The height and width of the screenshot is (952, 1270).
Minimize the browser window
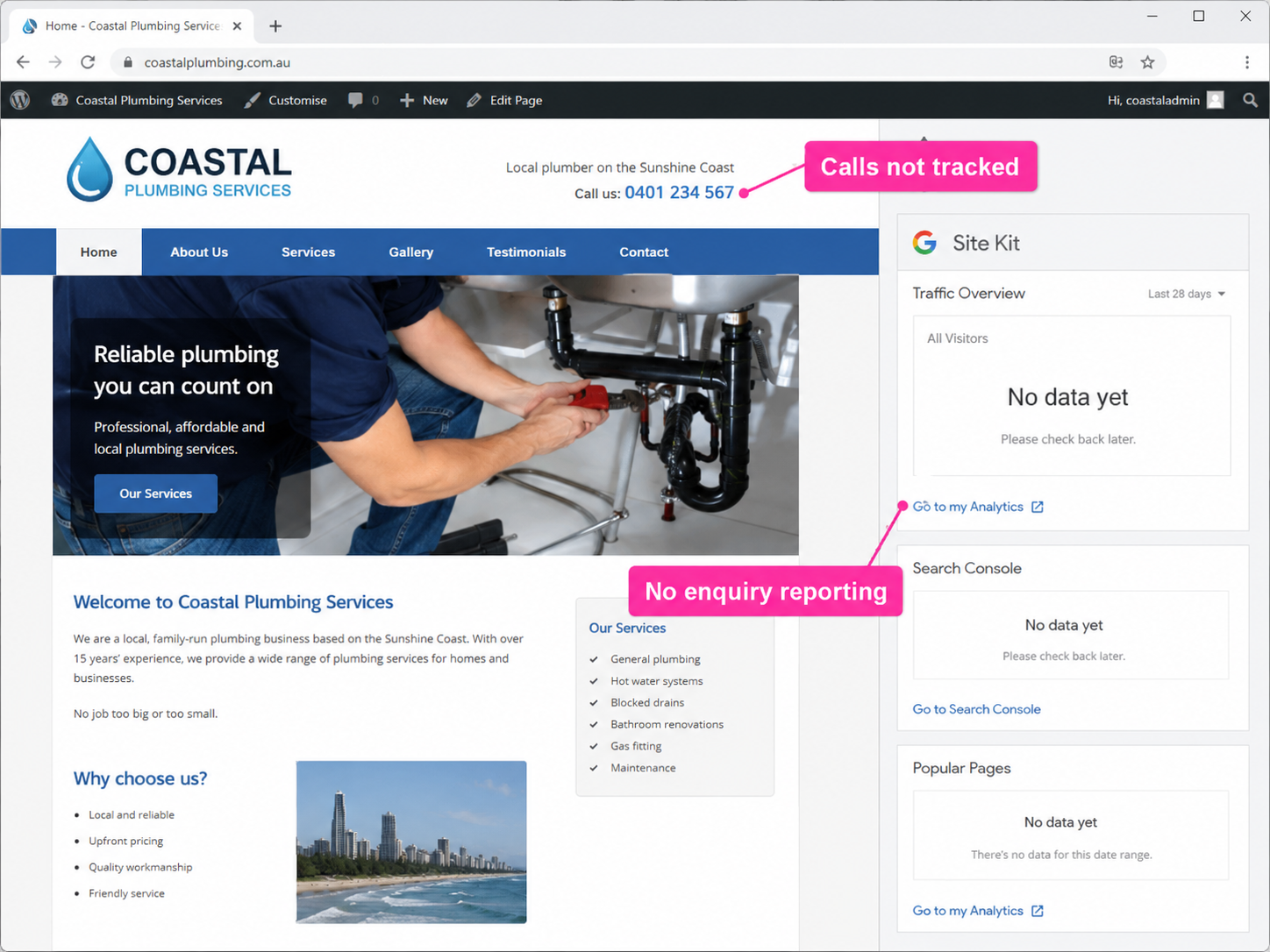(1152, 16)
